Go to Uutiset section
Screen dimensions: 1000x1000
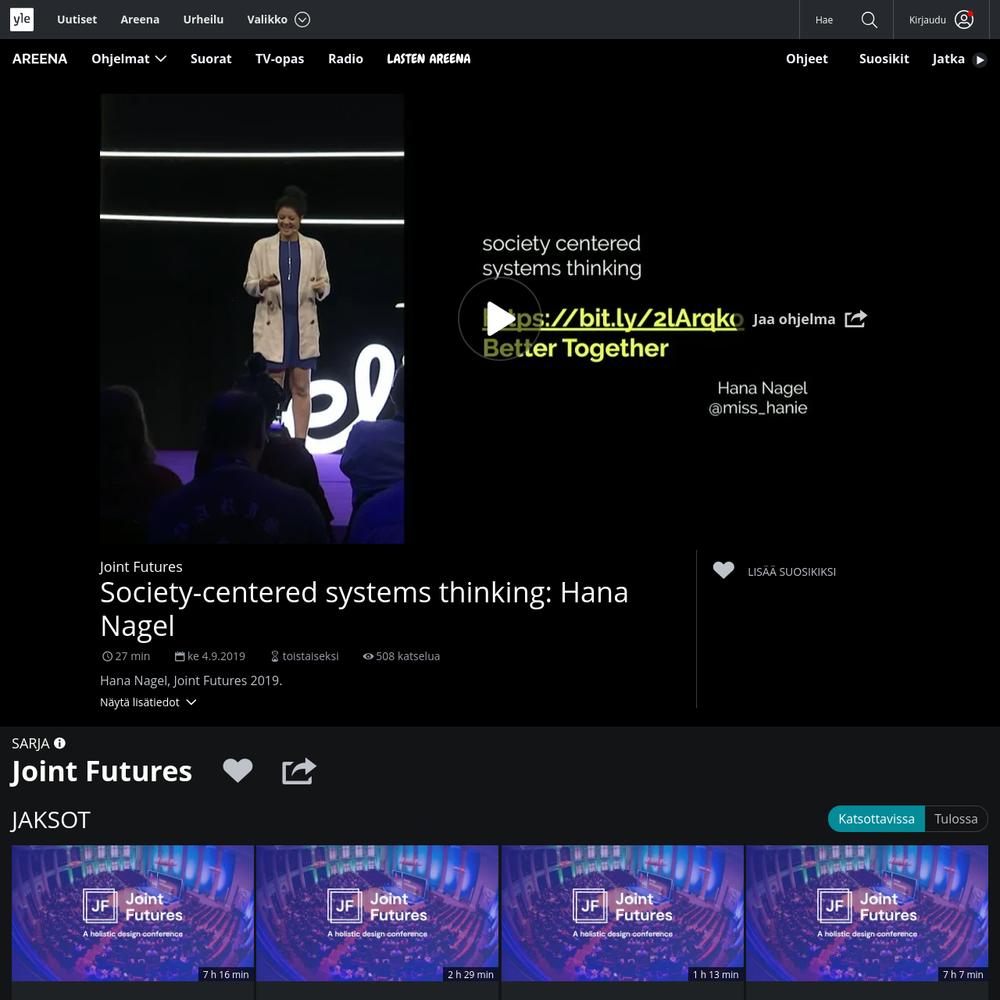(x=77, y=20)
